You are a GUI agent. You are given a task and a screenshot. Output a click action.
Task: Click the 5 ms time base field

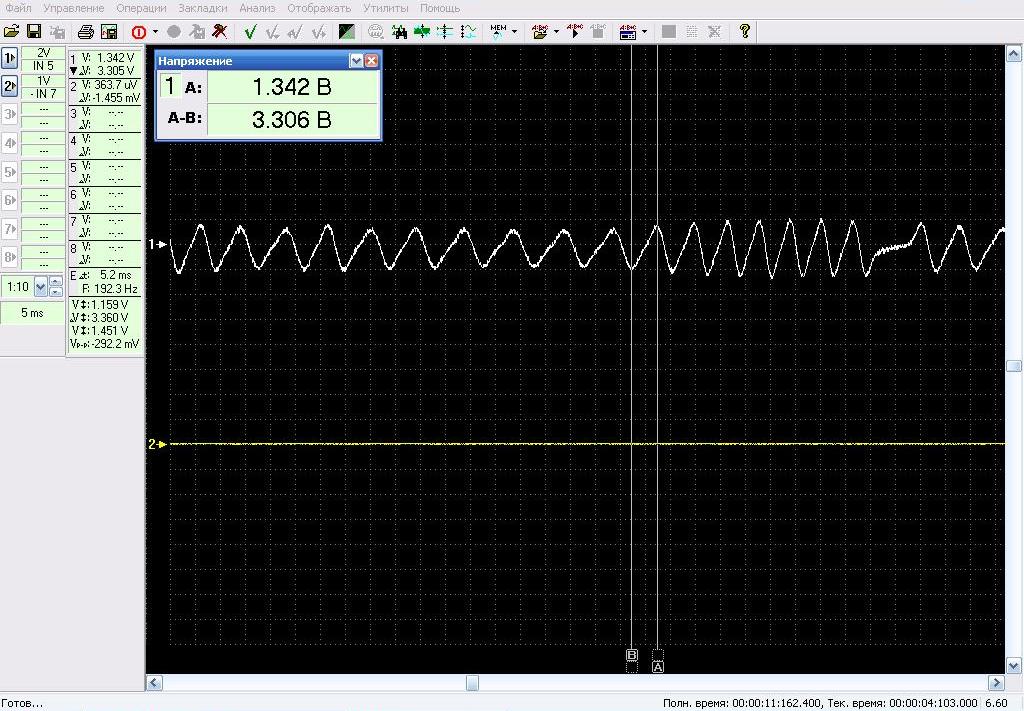(32, 313)
